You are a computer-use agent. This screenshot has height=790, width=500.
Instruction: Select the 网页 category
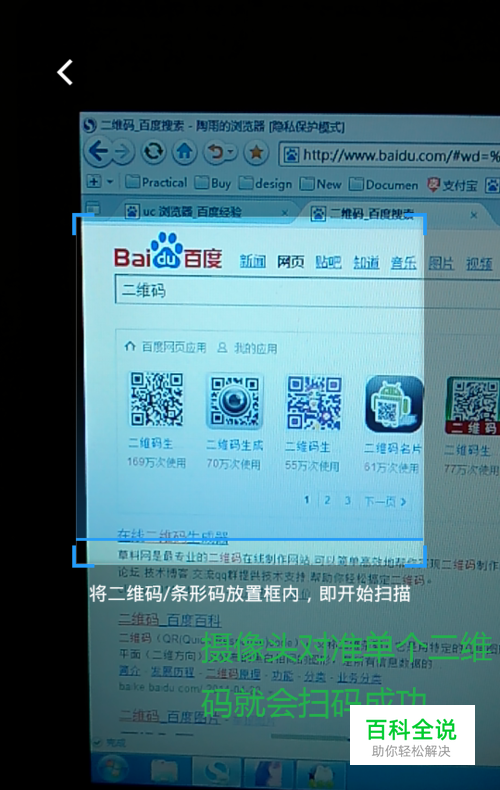[291, 261]
